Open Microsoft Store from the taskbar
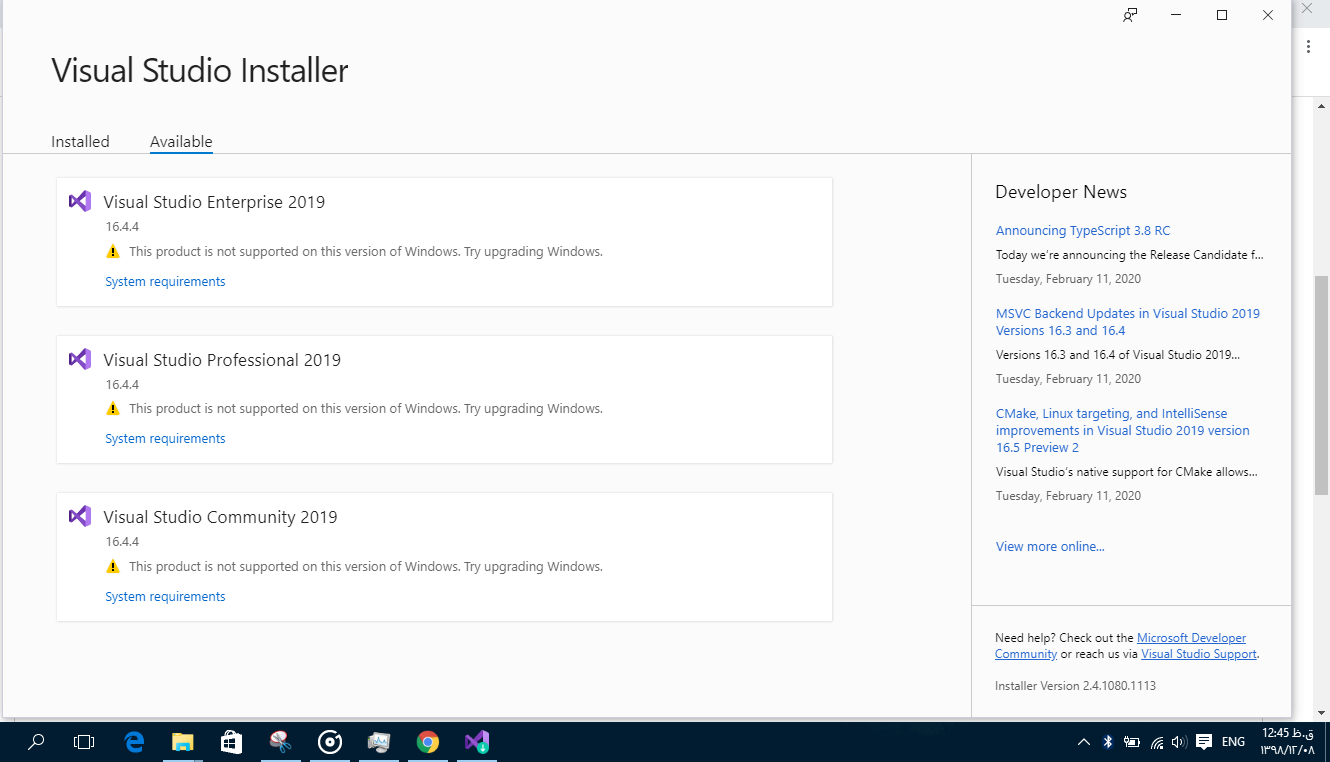This screenshot has width=1330, height=762. [x=231, y=742]
